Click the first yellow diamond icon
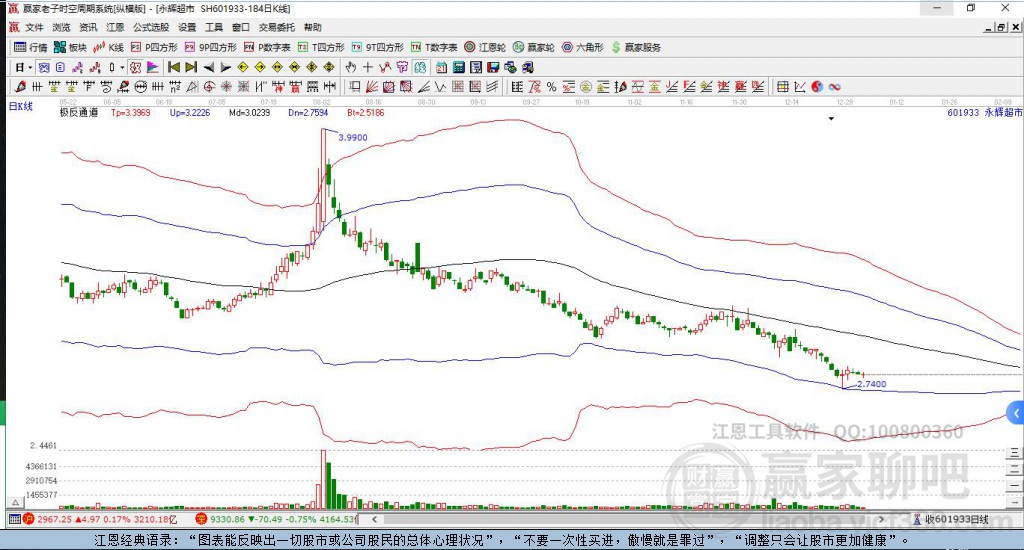This screenshot has width=1024, height=550. (x=242, y=67)
